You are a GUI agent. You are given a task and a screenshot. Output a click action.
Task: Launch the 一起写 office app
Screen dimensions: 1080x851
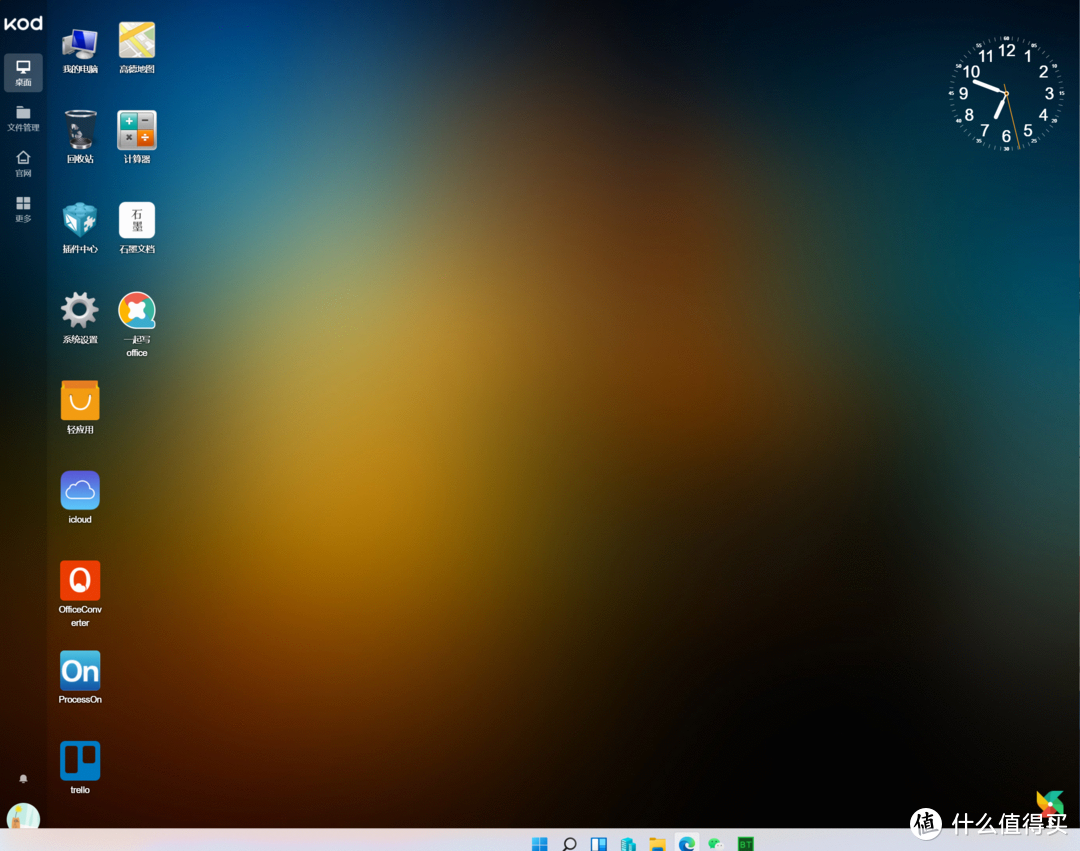click(136, 310)
